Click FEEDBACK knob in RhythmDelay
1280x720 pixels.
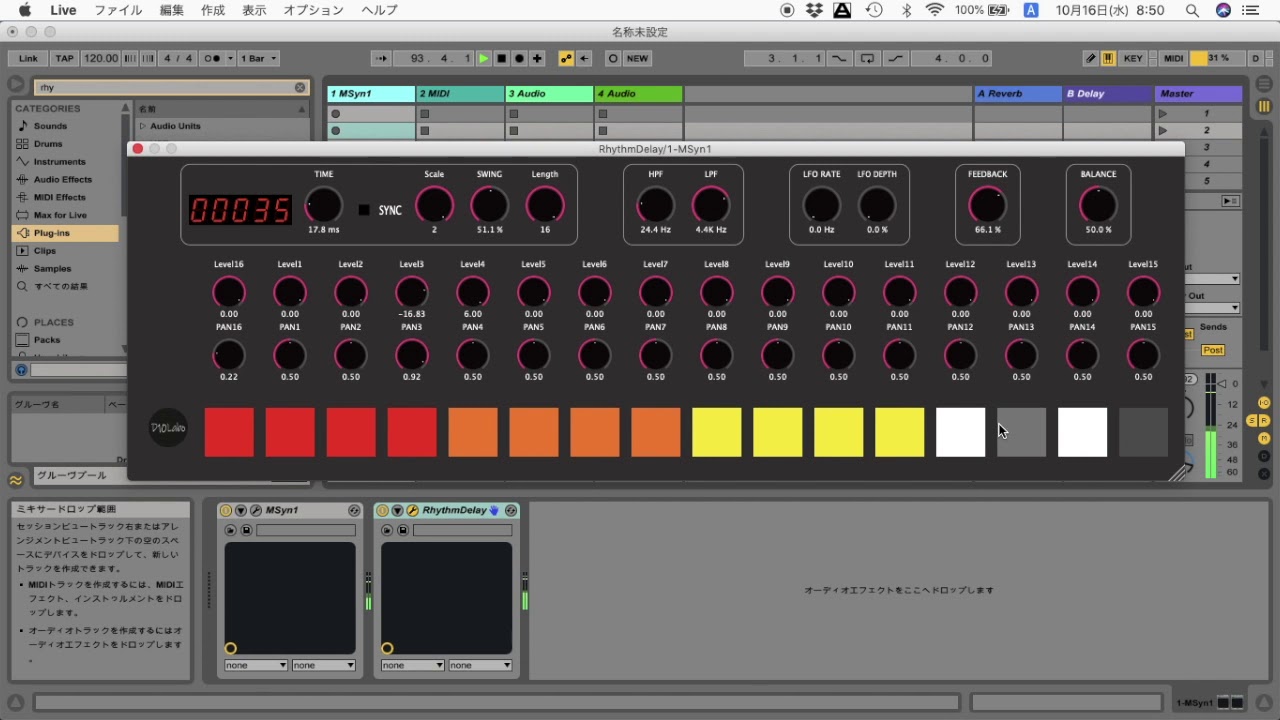(x=987, y=204)
